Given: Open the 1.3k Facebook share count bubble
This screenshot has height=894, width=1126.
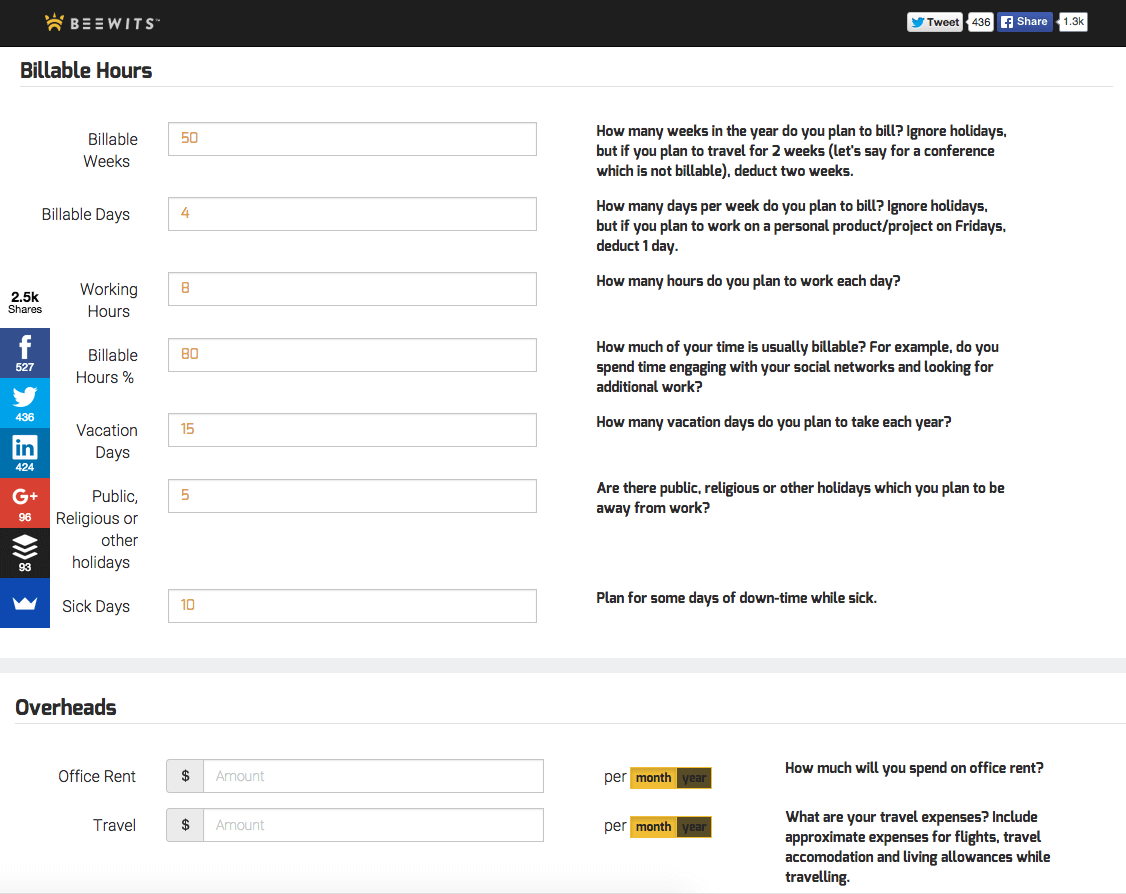Looking at the screenshot, I should tap(1073, 22).
